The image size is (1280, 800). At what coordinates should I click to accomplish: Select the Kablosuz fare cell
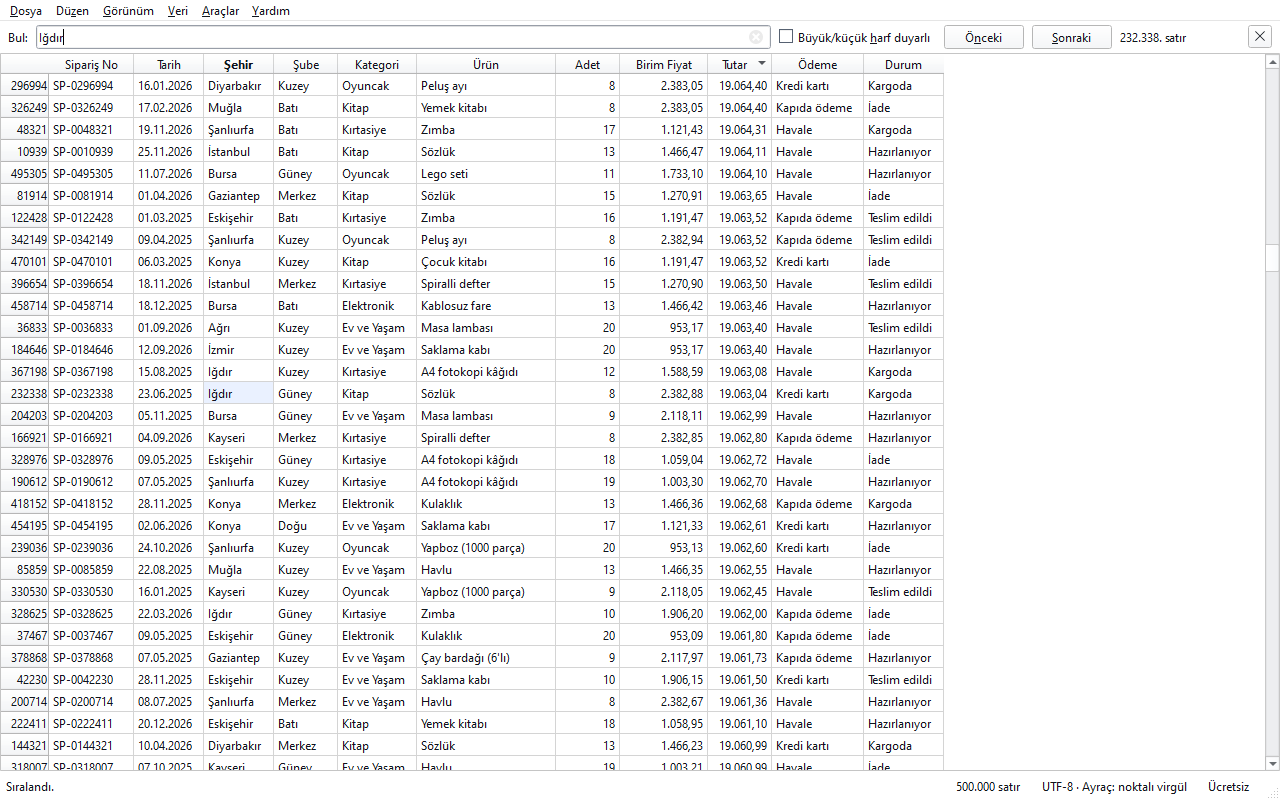click(x=486, y=306)
